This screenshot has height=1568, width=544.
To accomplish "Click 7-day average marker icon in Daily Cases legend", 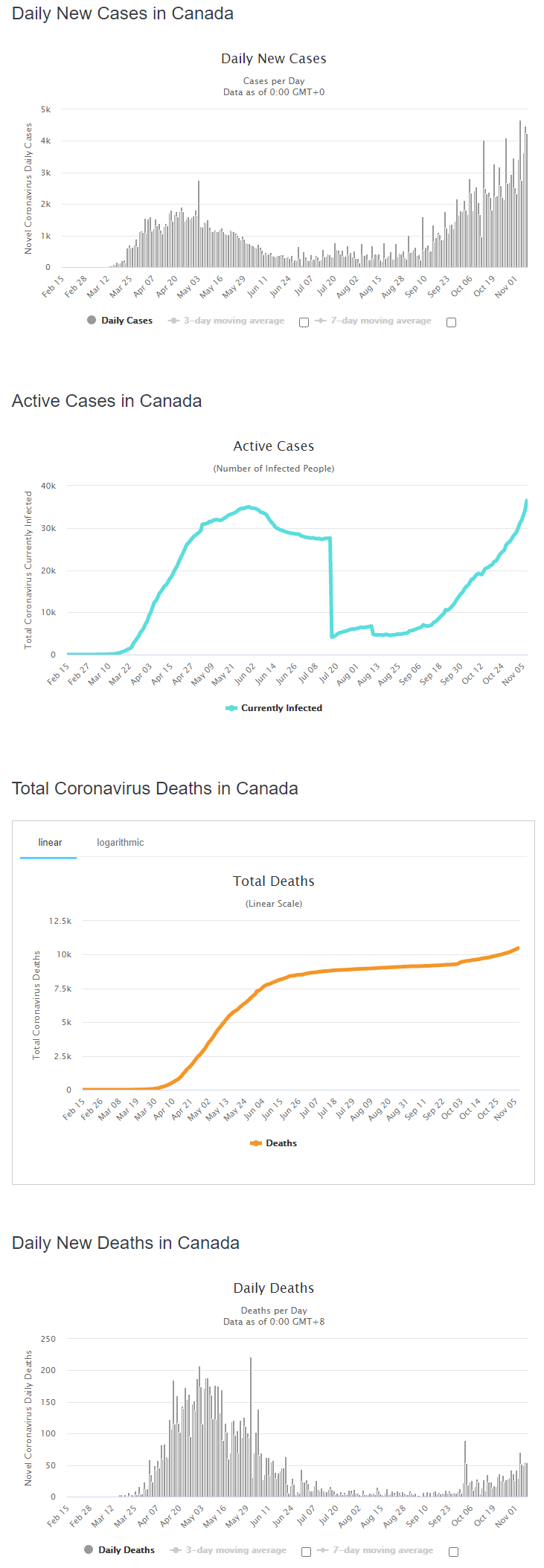I will pos(321,321).
